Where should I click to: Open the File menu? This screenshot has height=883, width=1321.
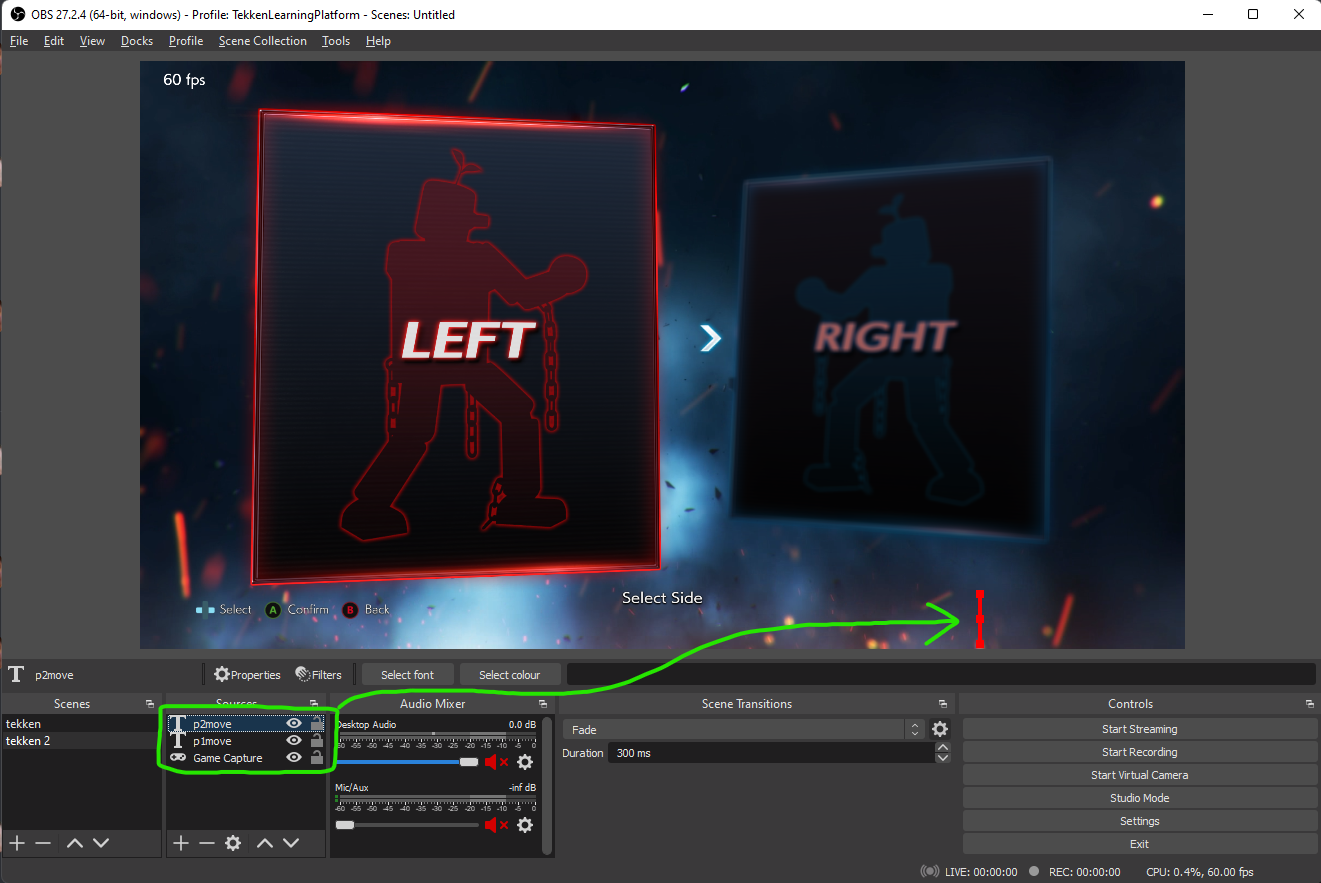click(x=19, y=41)
